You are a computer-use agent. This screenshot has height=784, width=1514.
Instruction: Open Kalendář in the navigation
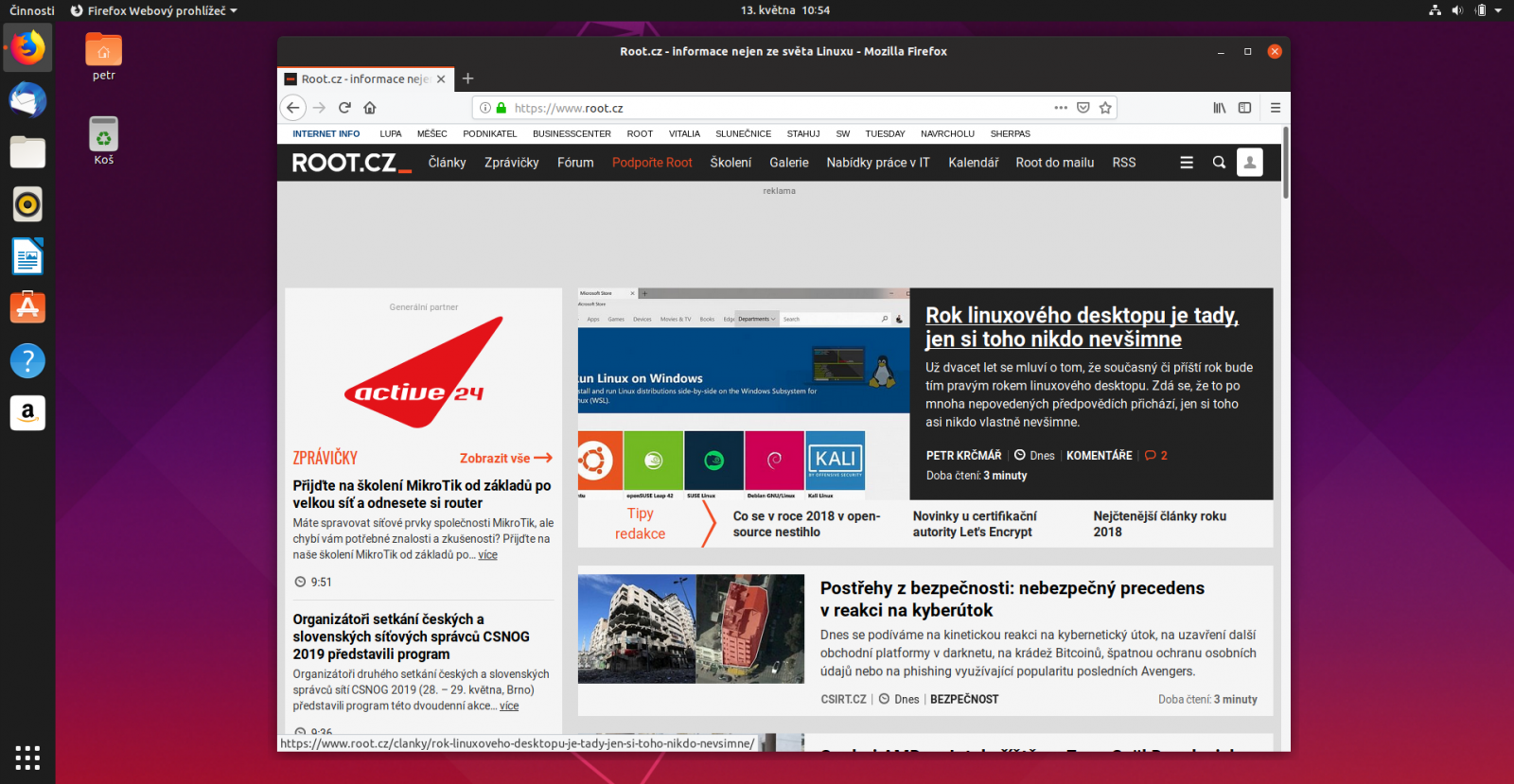[974, 163]
